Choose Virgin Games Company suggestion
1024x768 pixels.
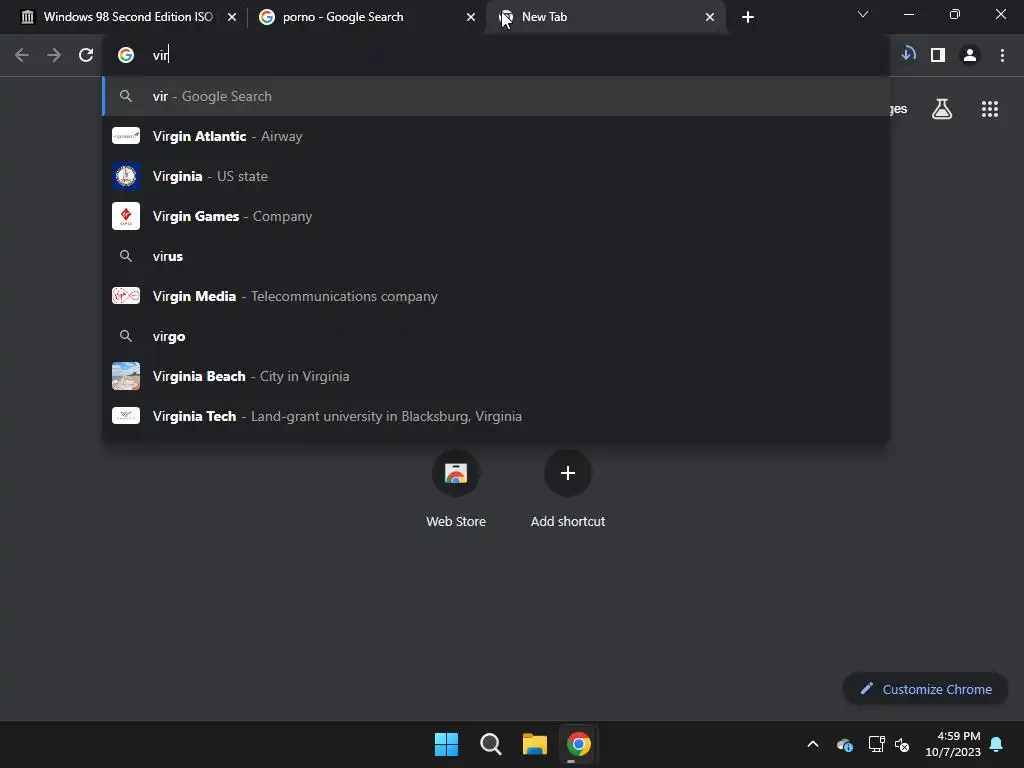(496, 216)
